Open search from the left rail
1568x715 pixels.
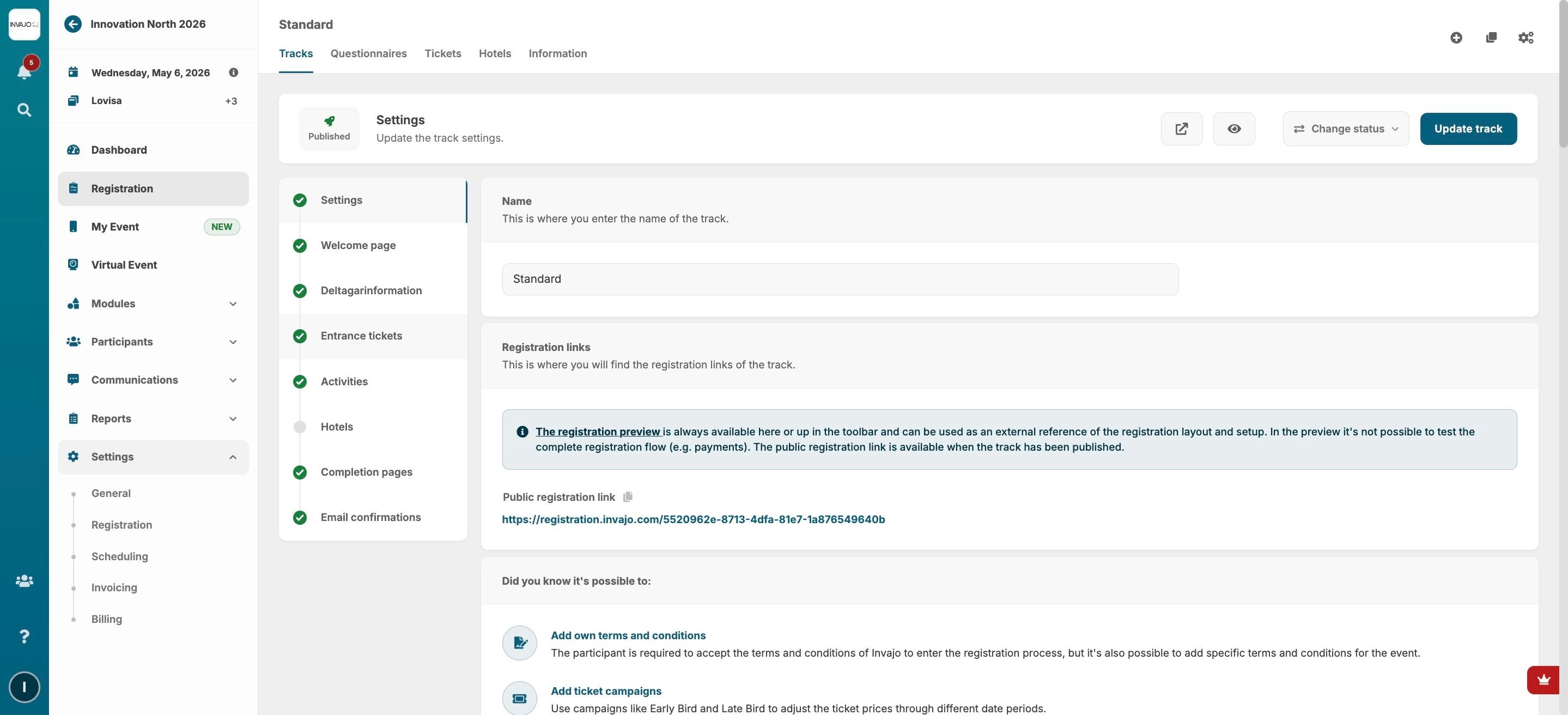coord(24,110)
